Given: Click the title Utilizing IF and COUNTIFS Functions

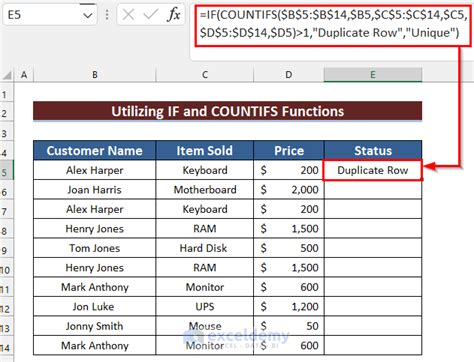Looking at the screenshot, I should pos(227,111).
